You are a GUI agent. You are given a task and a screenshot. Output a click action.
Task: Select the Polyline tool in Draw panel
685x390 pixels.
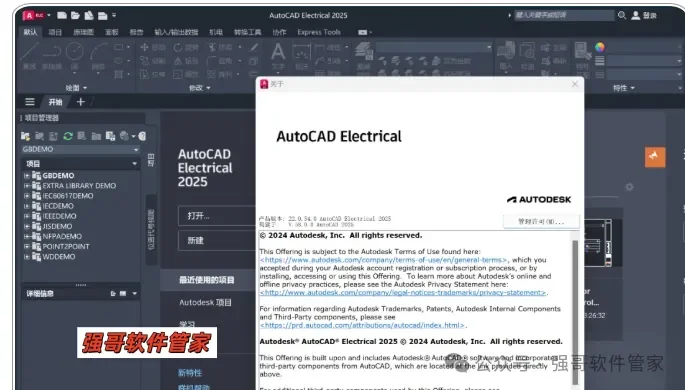[x=52, y=55]
